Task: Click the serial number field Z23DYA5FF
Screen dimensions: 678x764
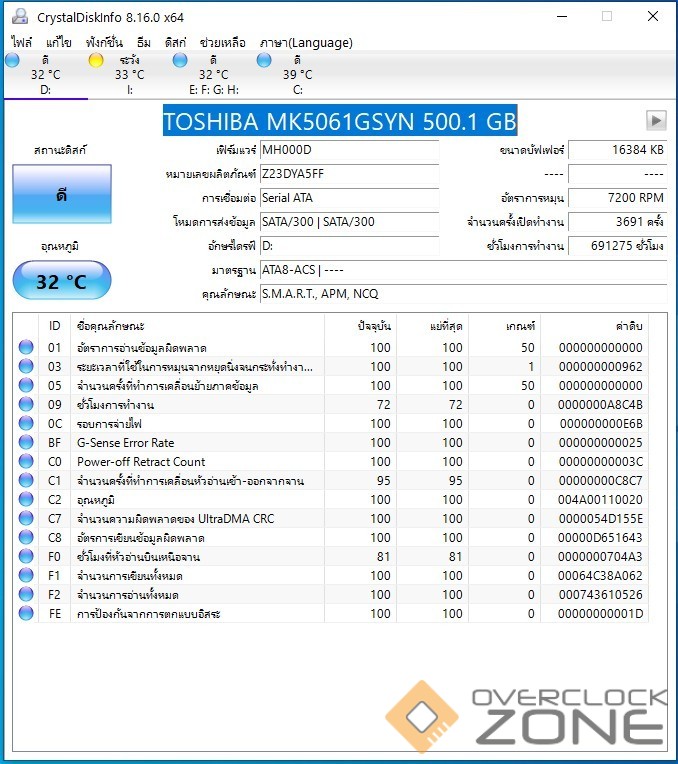Action: [x=349, y=174]
